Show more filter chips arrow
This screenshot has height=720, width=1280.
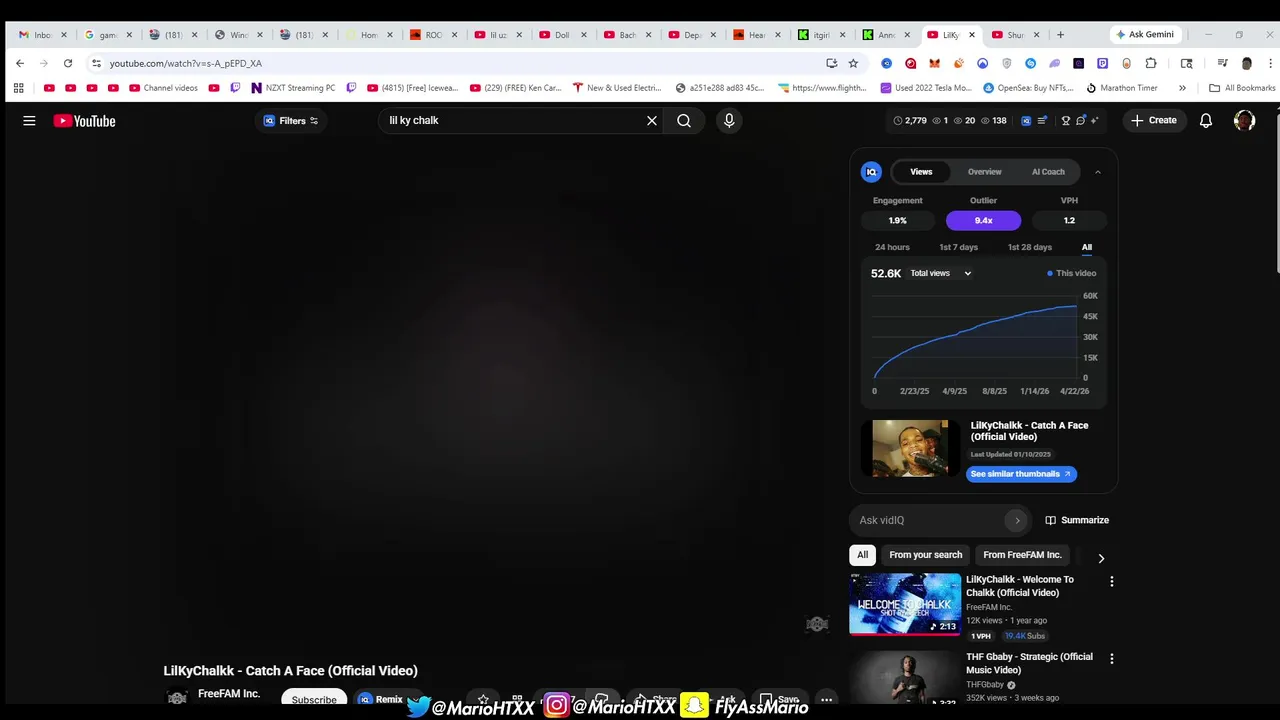tap(1101, 558)
